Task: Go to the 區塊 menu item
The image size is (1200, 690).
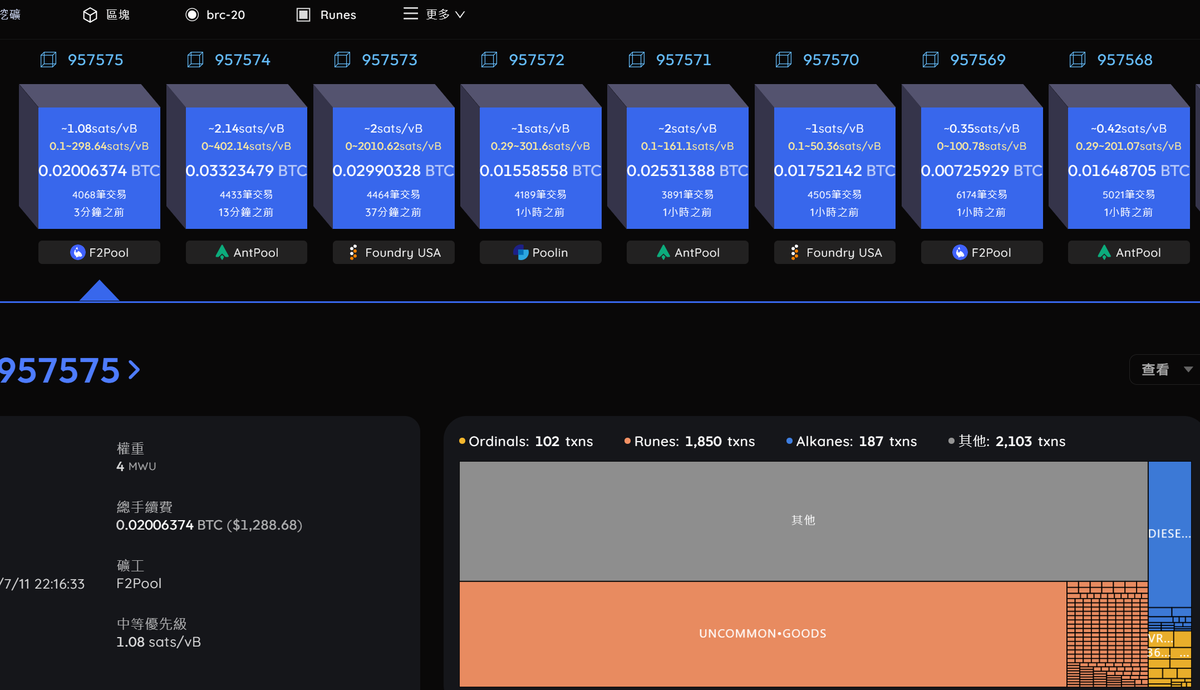Action: click(117, 15)
